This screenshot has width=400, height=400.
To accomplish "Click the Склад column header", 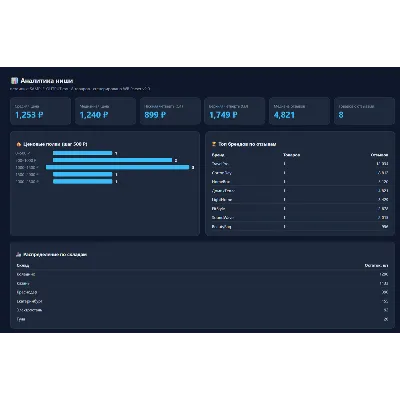I will pyautogui.click(x=23, y=265).
